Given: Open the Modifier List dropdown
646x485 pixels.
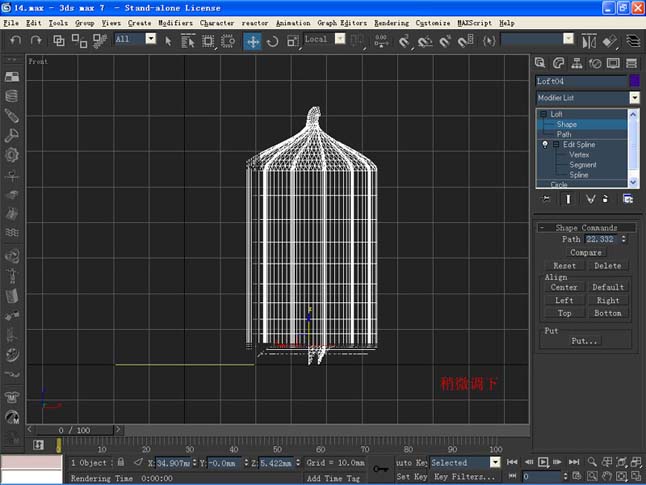Looking at the screenshot, I should click(634, 98).
